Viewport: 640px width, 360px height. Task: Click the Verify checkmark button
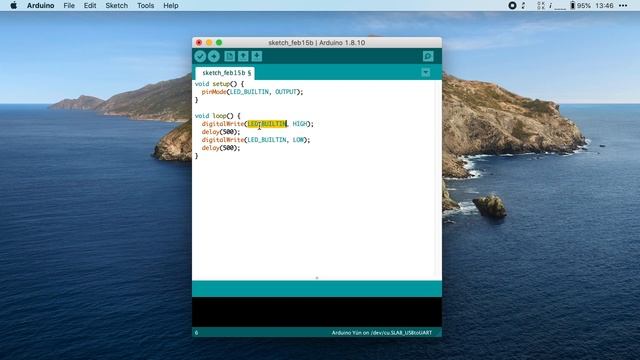[200, 56]
